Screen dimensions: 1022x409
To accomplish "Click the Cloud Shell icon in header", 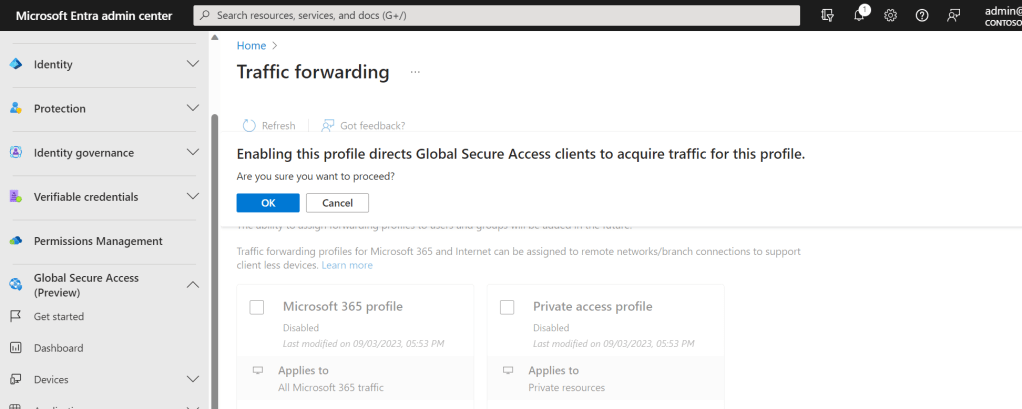I will point(827,15).
